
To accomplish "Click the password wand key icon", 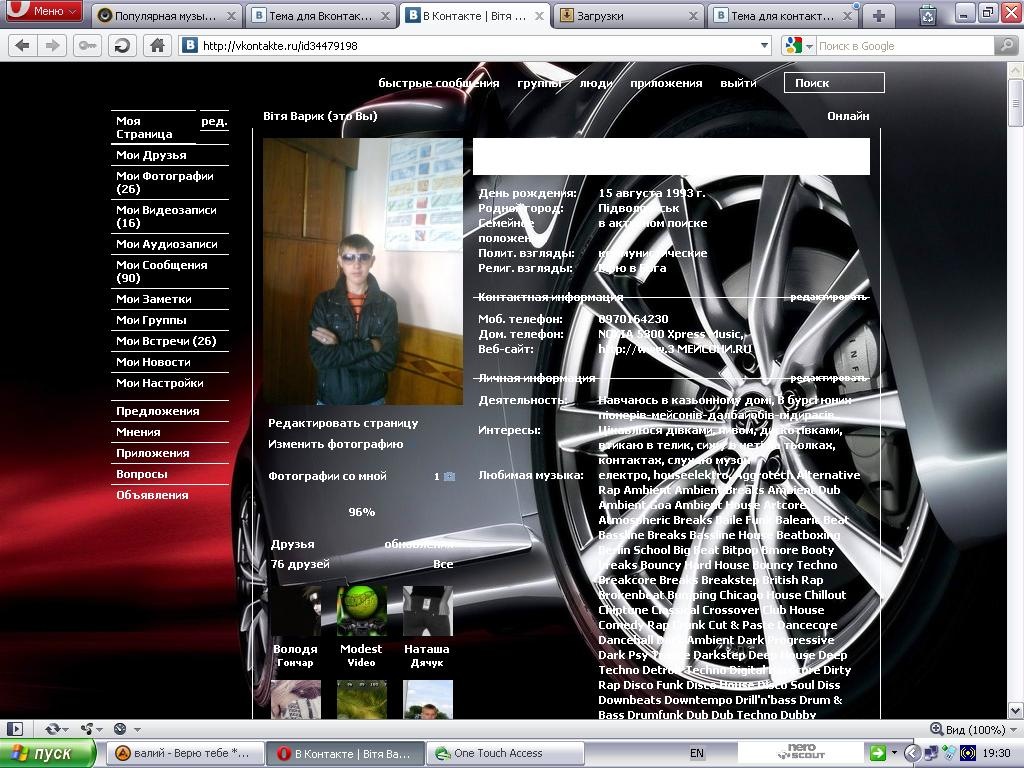I will pyautogui.click(x=87, y=45).
